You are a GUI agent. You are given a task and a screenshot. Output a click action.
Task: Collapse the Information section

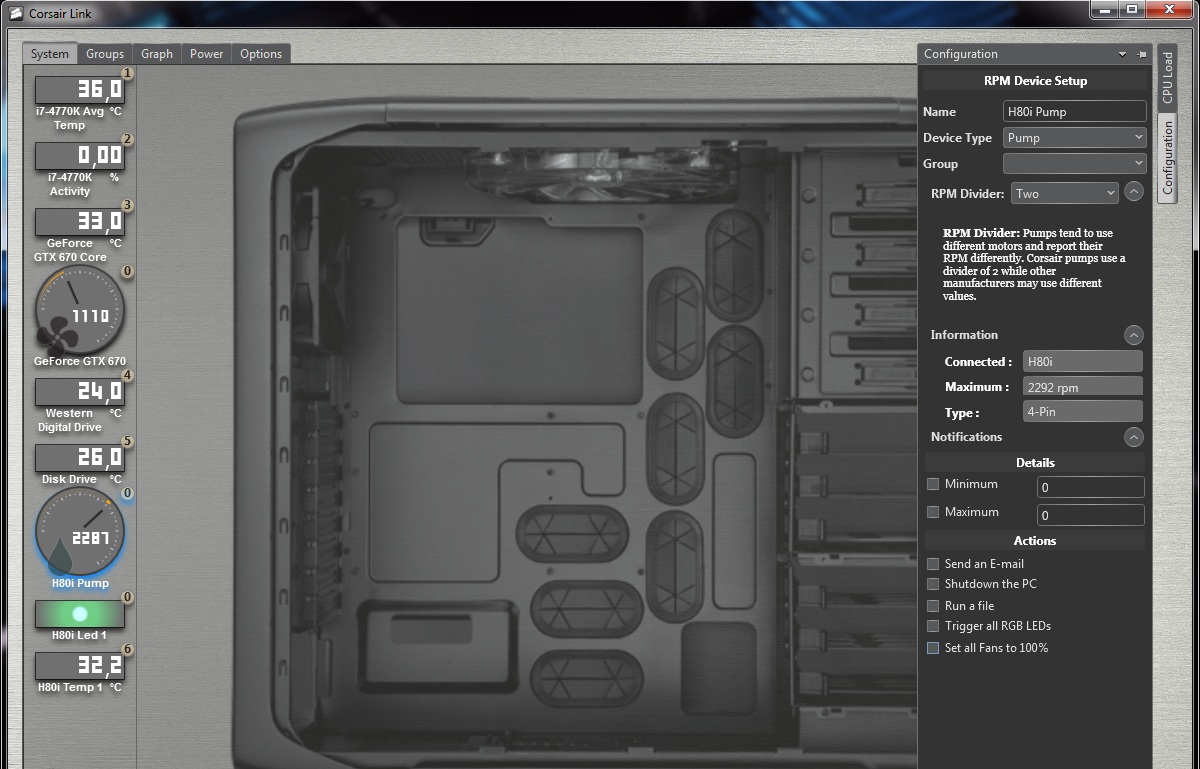pyautogui.click(x=1133, y=335)
